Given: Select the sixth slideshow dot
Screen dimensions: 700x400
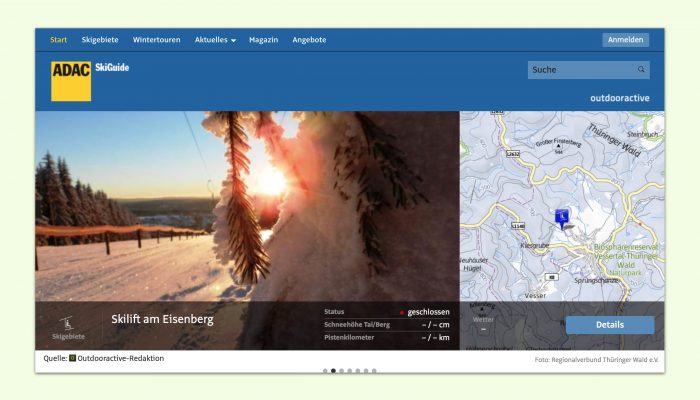Looking at the screenshot, I should [x=366, y=371].
